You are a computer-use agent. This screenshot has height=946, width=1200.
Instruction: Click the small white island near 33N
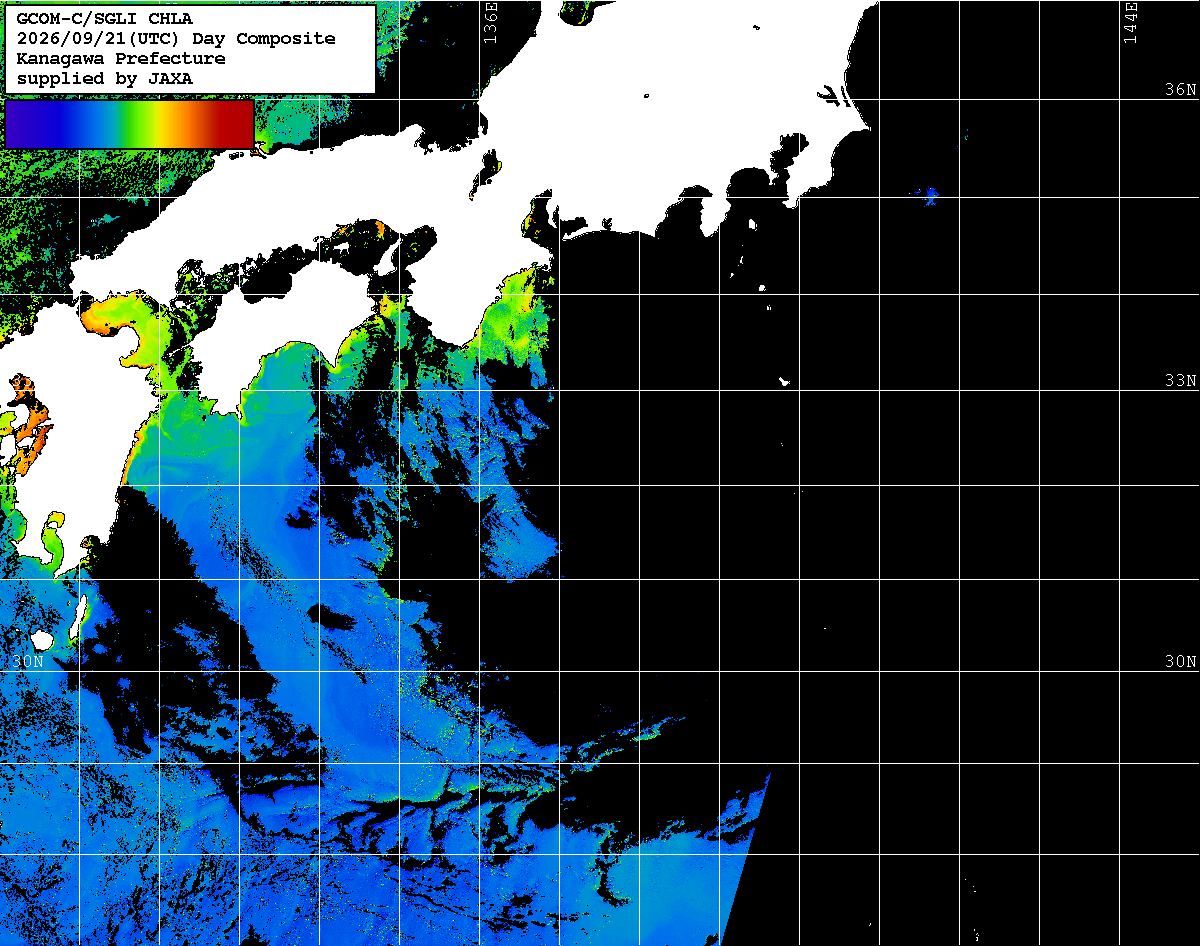point(785,380)
